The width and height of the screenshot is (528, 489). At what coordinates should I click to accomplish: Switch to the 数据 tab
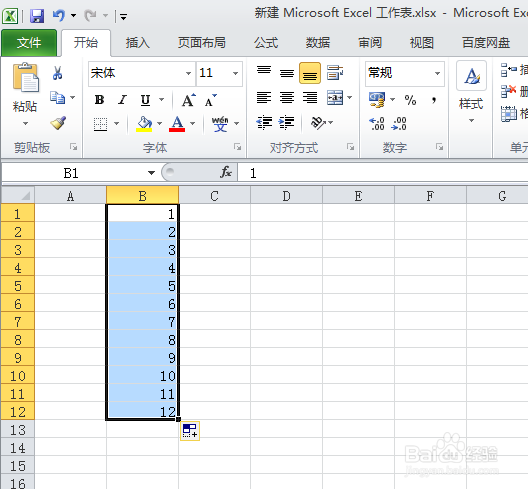coord(318,43)
